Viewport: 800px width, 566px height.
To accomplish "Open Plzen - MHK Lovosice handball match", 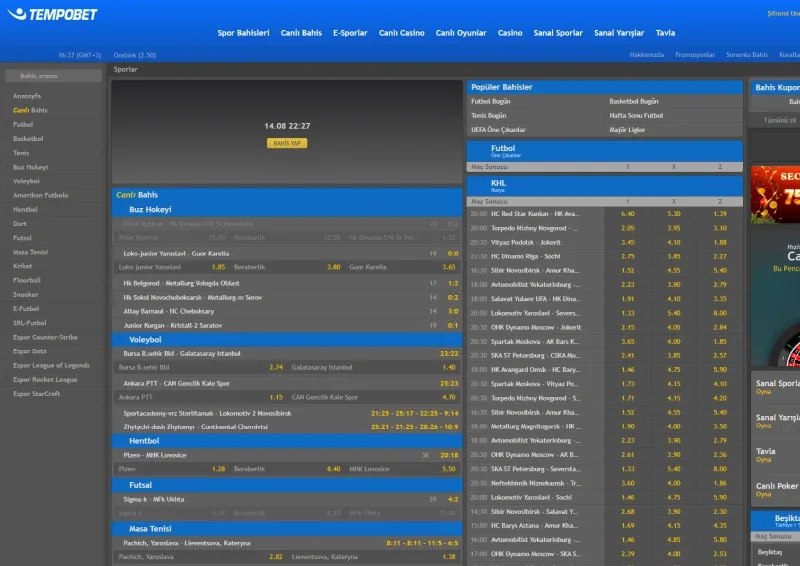I will point(155,455).
